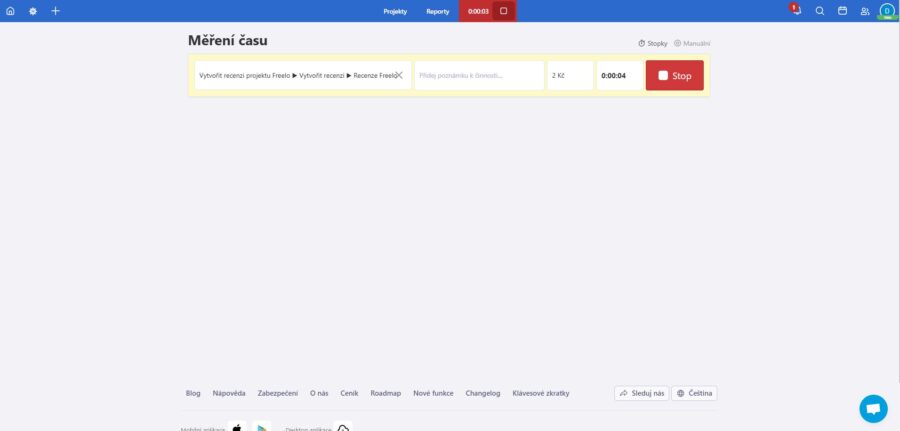Click the plus add-new icon
Screen dimensions: 900x431
click(55, 11)
